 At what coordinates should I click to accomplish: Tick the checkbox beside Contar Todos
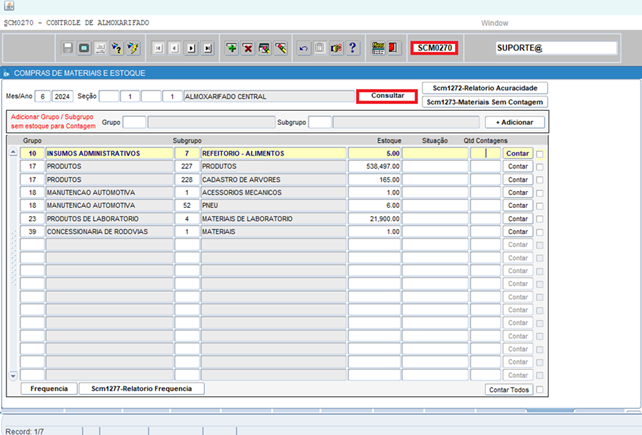click(540, 390)
